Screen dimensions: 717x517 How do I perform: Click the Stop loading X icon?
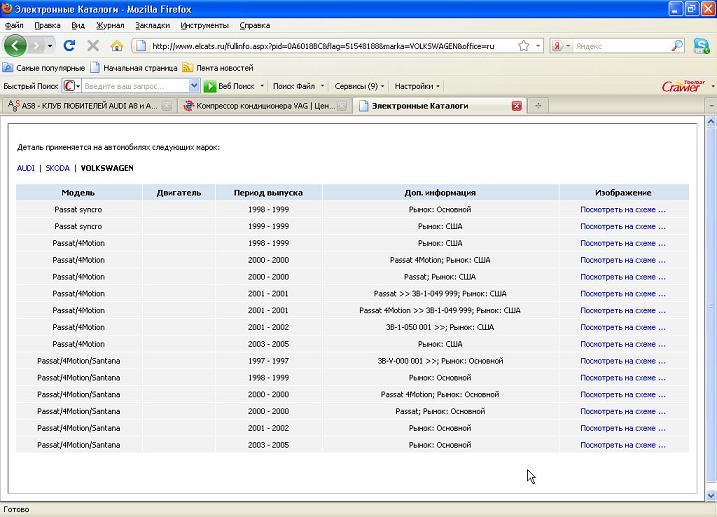93,46
